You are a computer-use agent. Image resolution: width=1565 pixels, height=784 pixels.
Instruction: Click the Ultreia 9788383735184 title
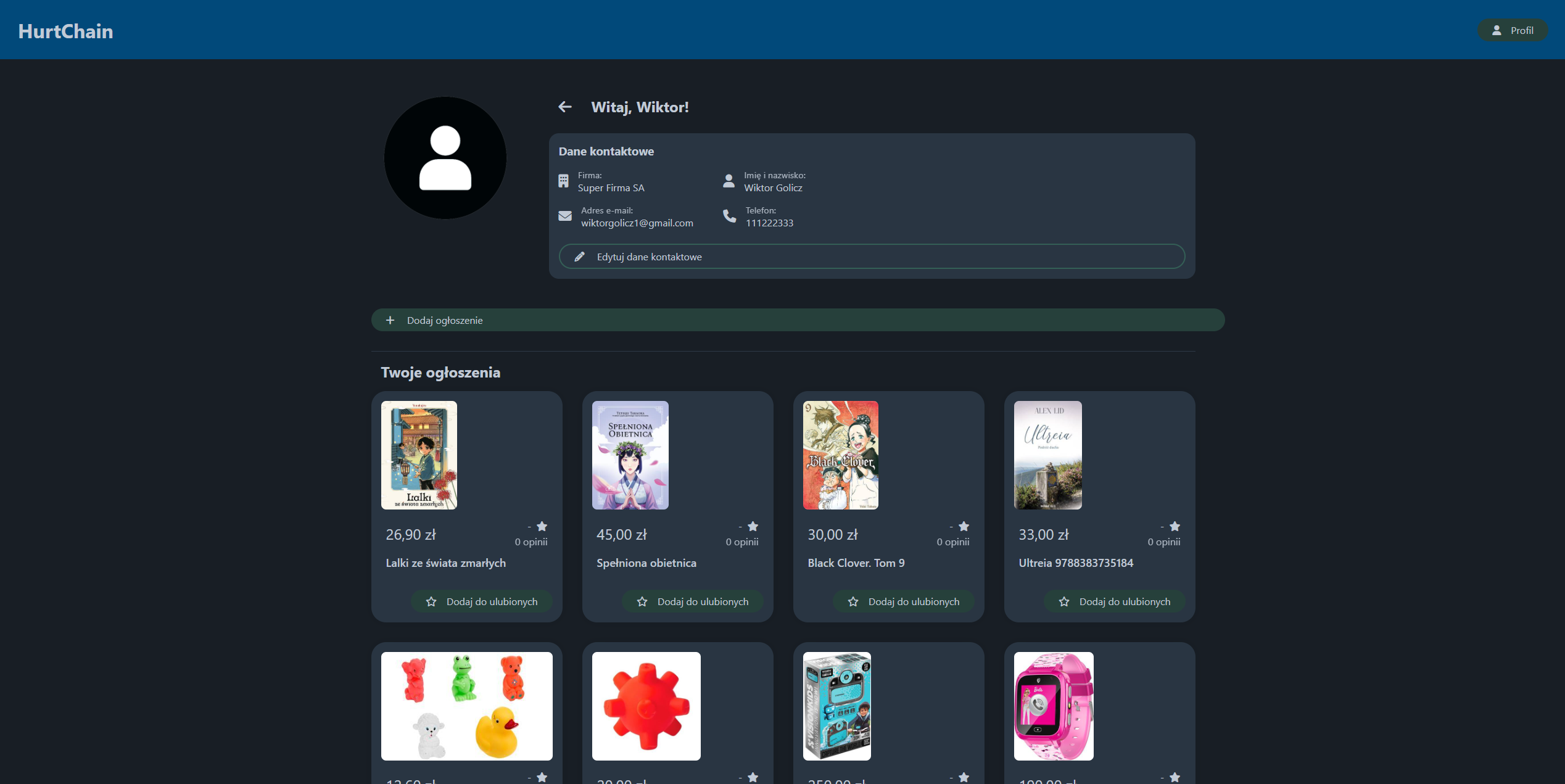coord(1076,563)
